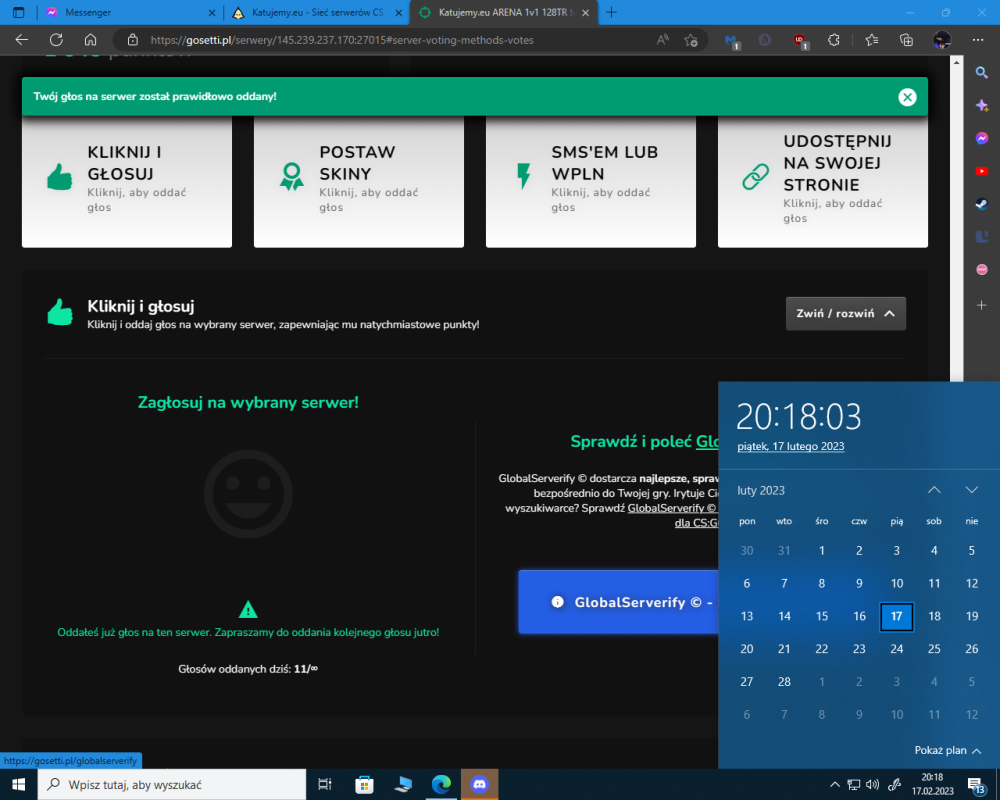Open the Windows Start menu

18,784
